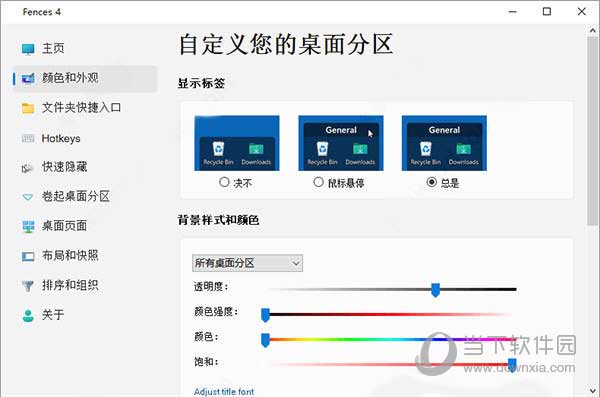This screenshot has height=397, width=600.
Task: Open the Hotkeys keyboard icon
Action: coord(28,139)
